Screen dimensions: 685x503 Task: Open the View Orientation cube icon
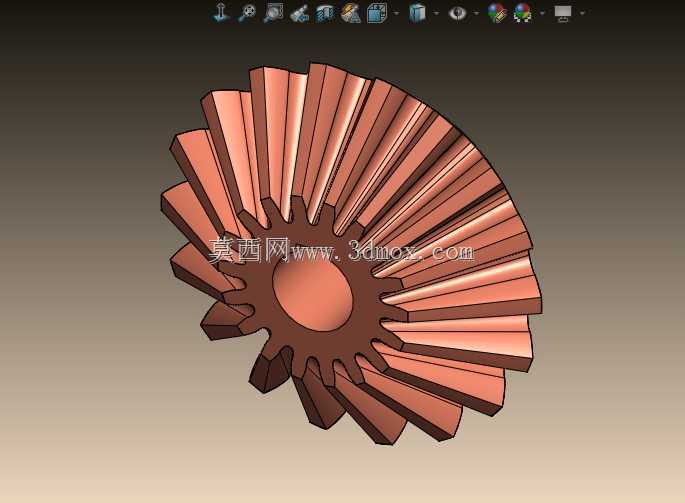point(377,13)
